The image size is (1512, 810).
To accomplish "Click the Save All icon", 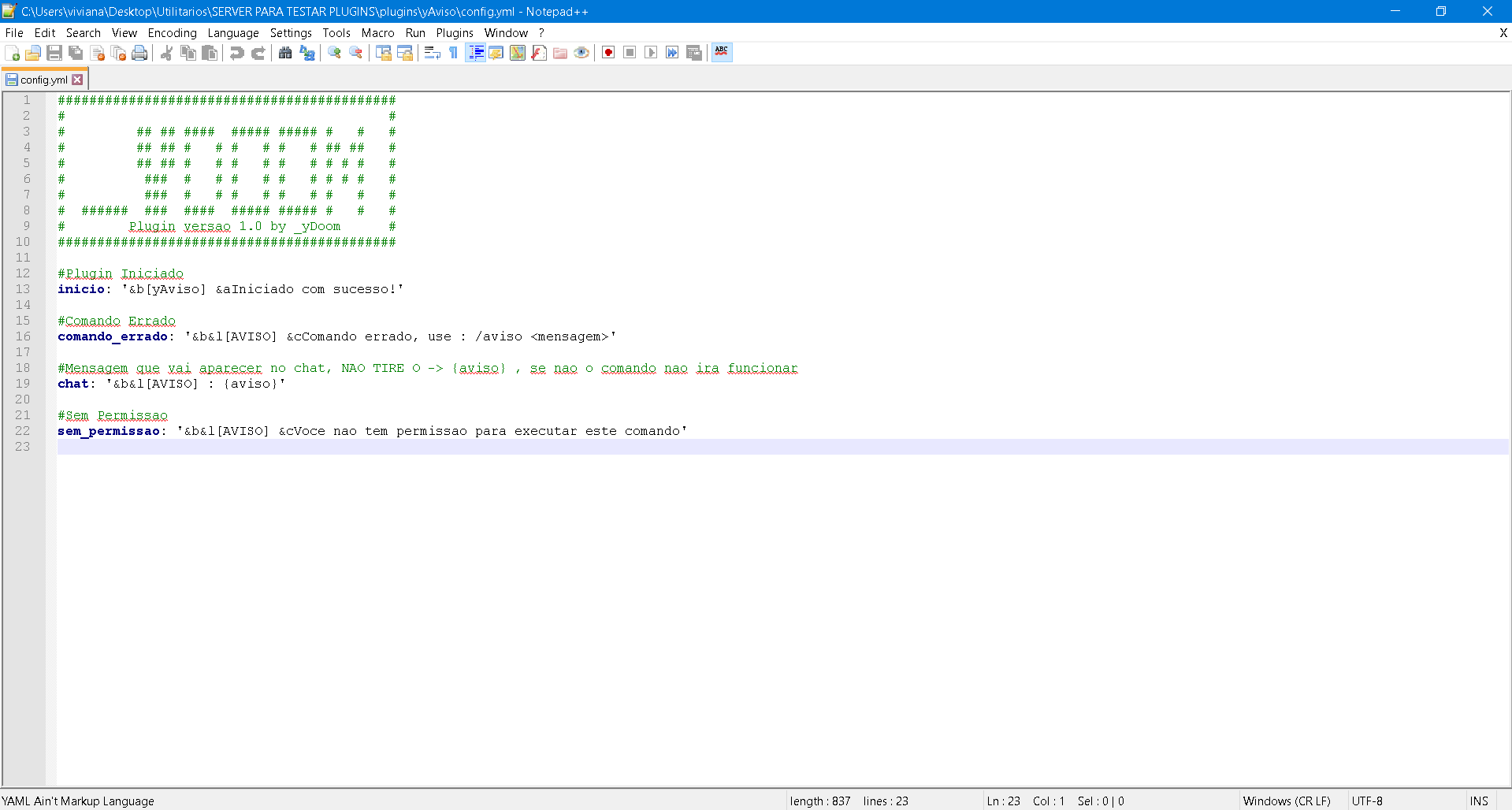I will coord(76,53).
